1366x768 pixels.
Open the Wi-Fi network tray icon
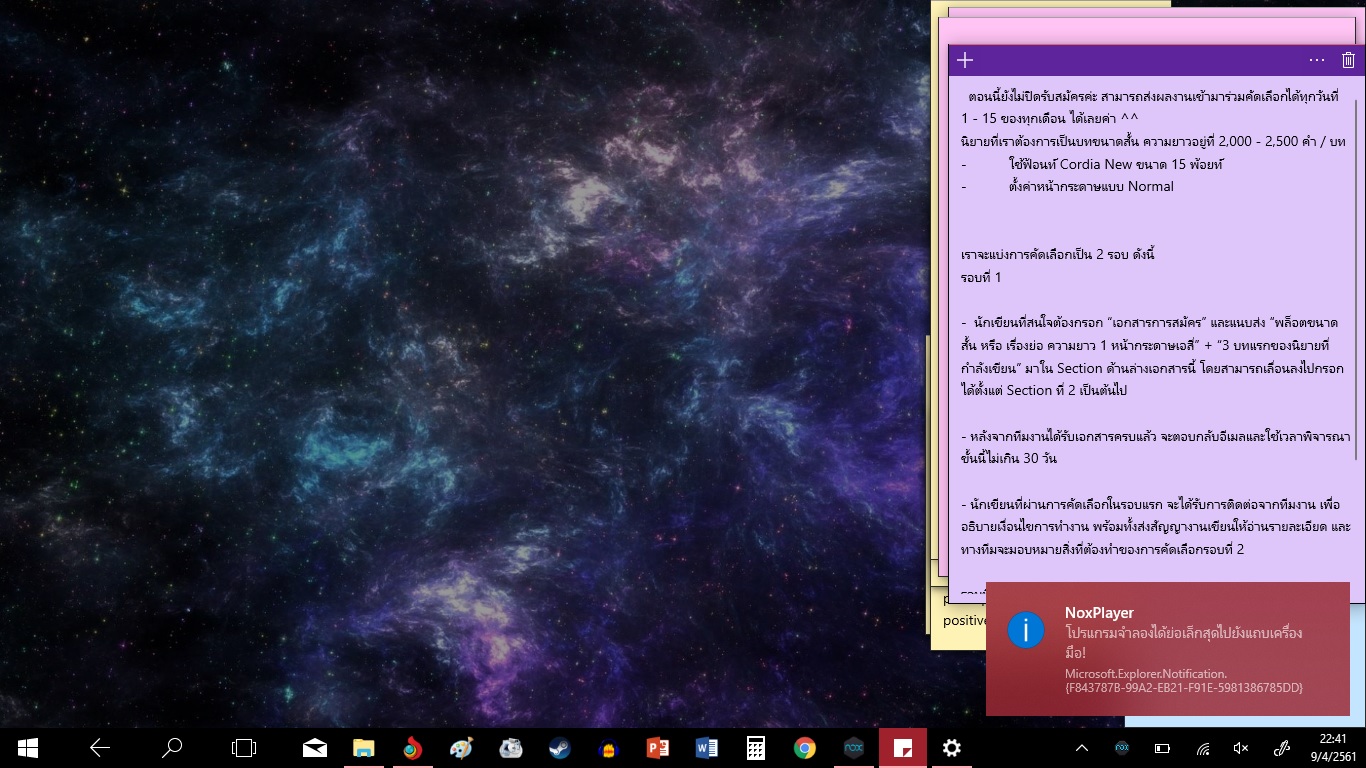coord(1202,748)
